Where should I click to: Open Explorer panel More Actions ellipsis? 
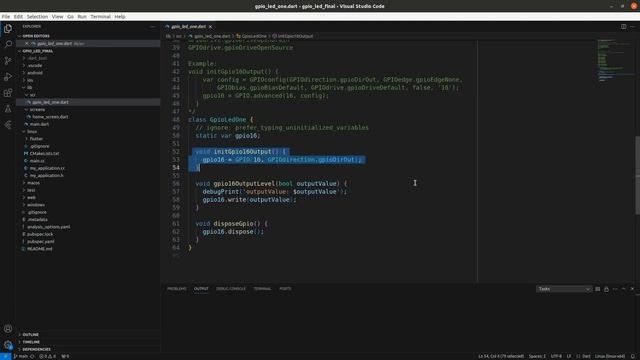(x=153, y=27)
